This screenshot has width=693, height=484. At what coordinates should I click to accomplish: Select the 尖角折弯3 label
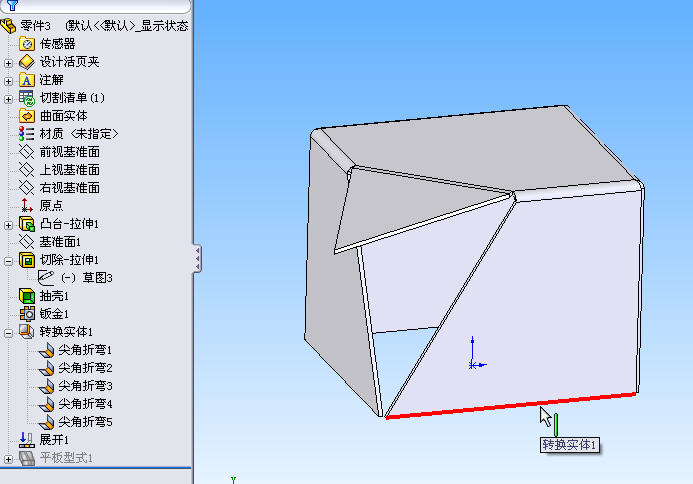pyautogui.click(x=85, y=386)
